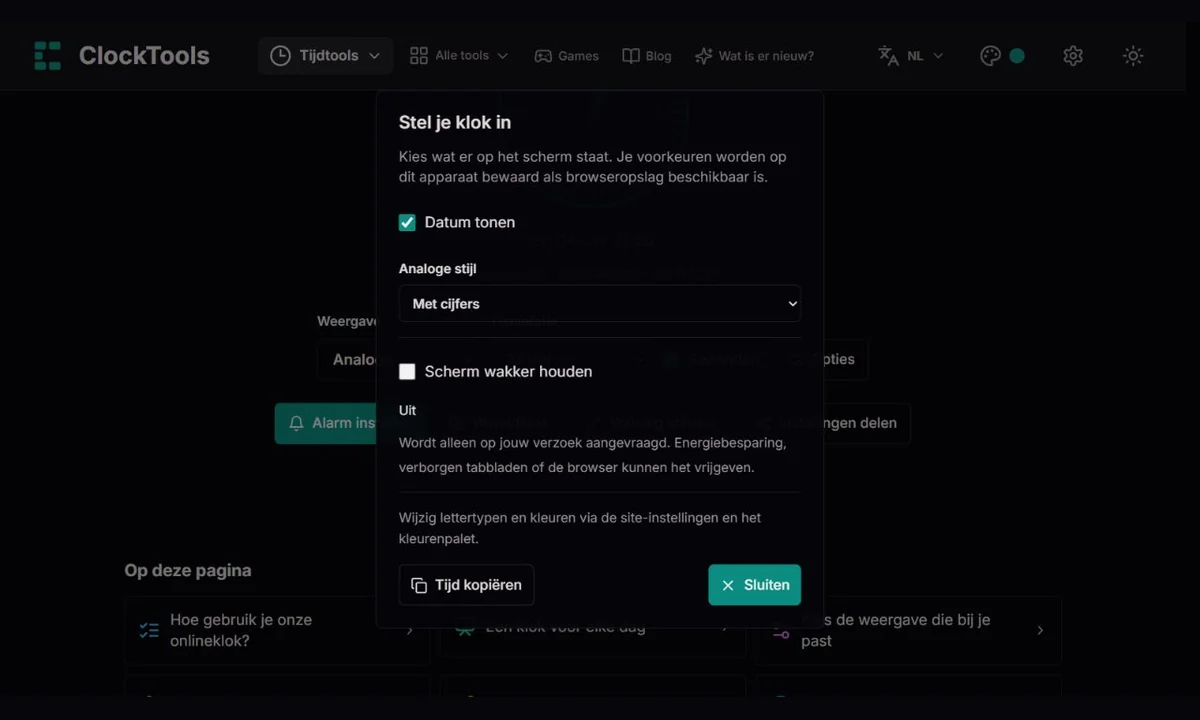Click the sparkle icon beside Wat is er nieuw
Image resolution: width=1200 pixels, height=720 pixels.
click(x=704, y=56)
